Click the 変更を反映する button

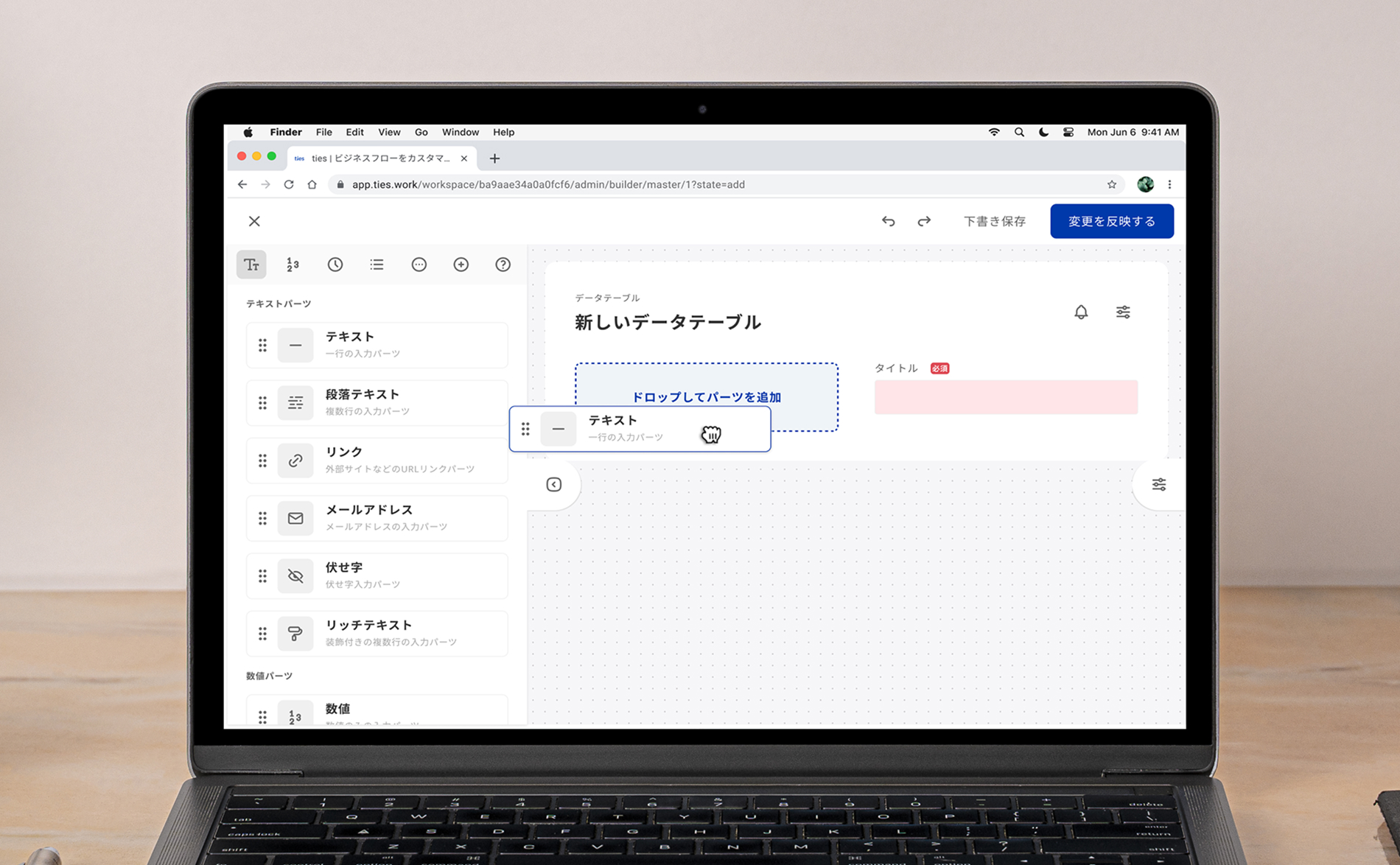tap(1112, 221)
